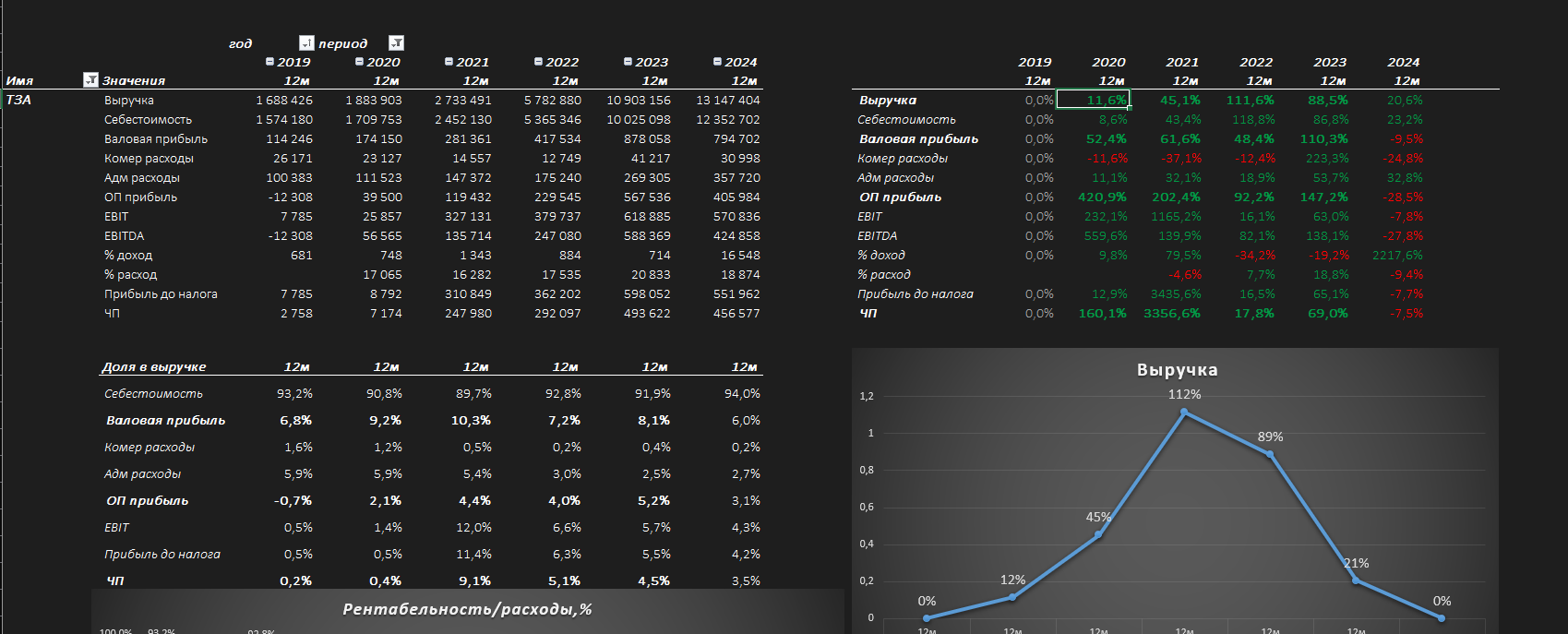Select the Значения header cell
The height and width of the screenshot is (634, 1568).
[134, 80]
